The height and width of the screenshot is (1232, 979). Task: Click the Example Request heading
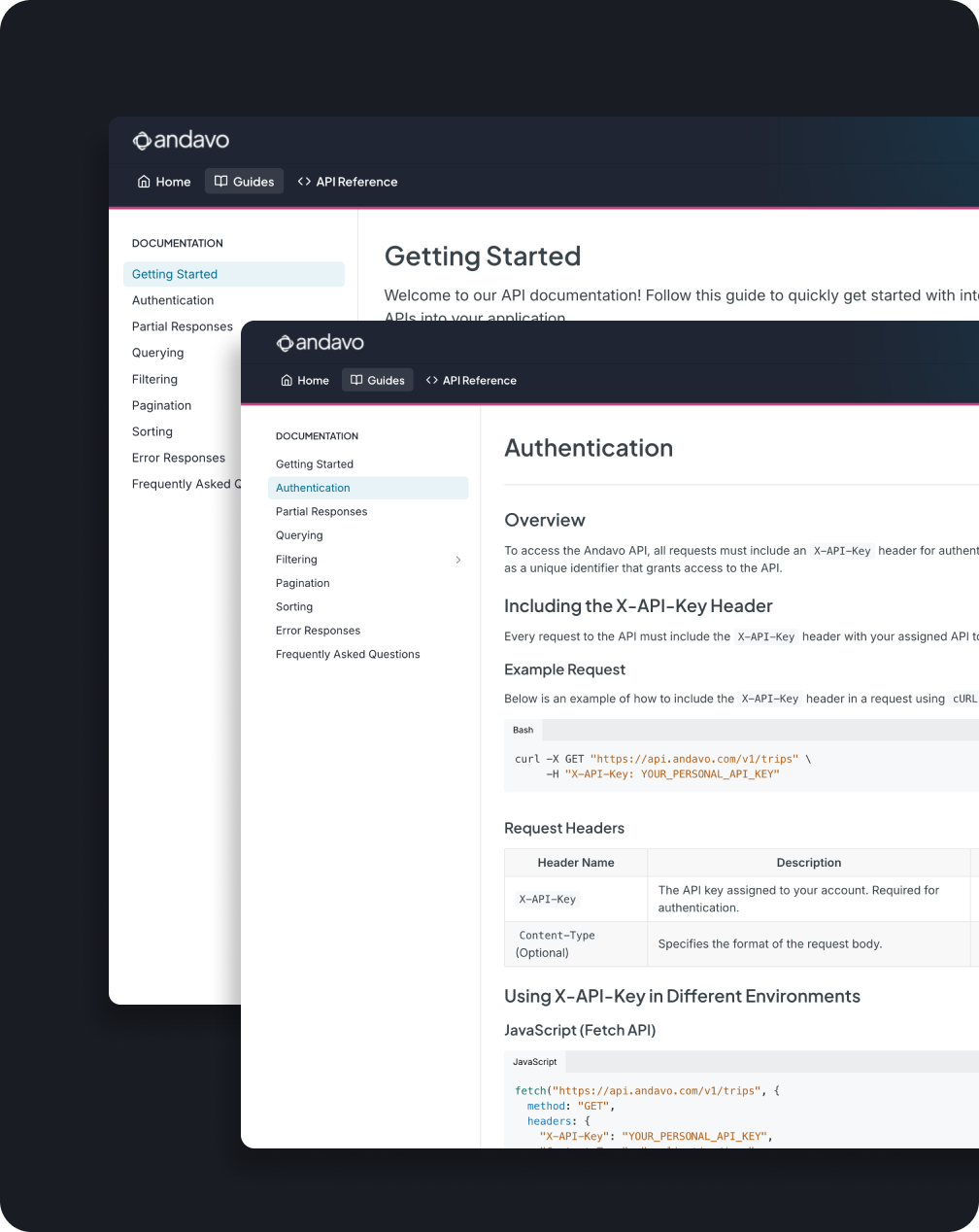pos(564,669)
